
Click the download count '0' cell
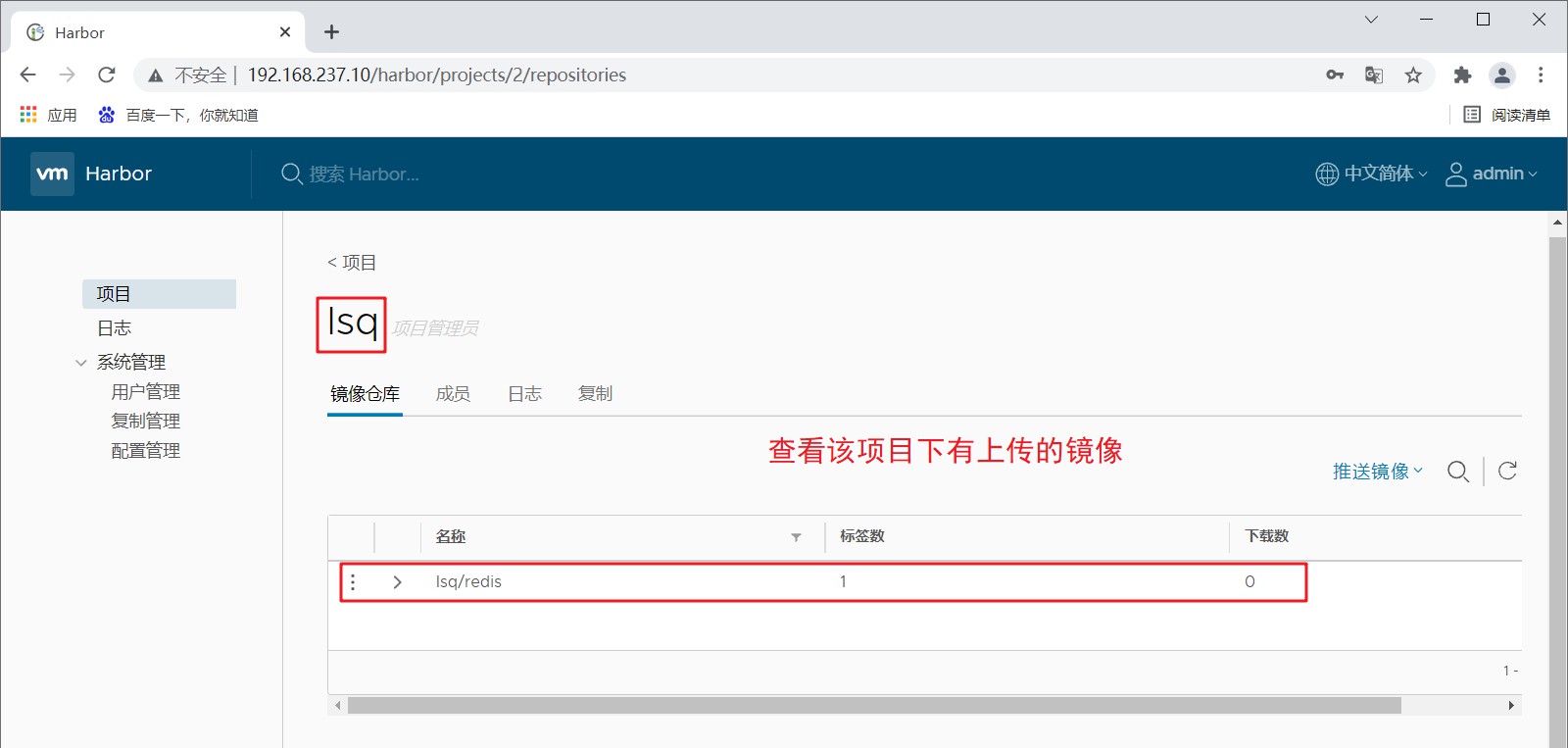click(1249, 582)
